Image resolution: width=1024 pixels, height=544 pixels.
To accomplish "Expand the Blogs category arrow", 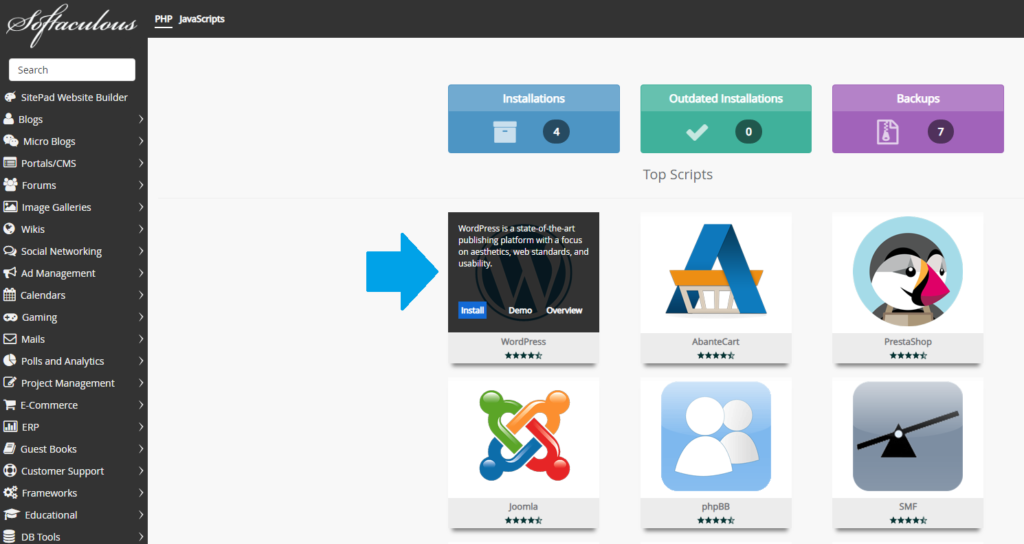I will click(141, 119).
